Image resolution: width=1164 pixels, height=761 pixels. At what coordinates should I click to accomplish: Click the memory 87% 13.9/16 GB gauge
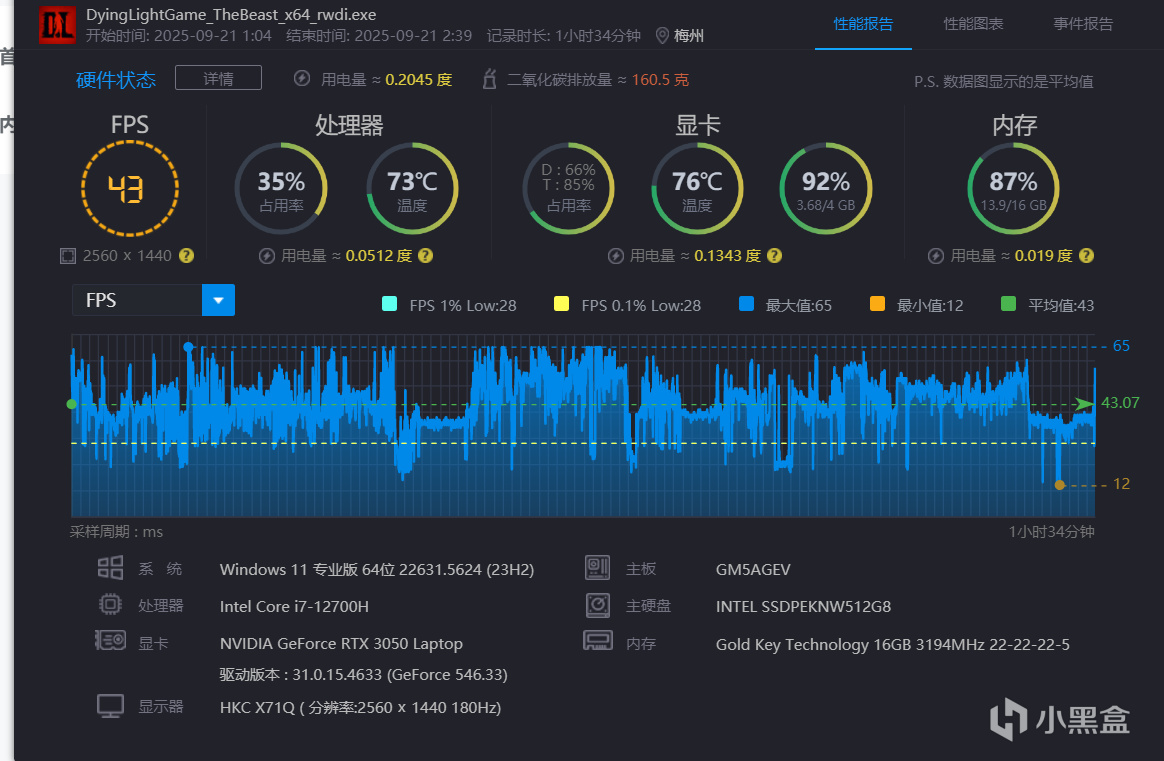point(1013,189)
